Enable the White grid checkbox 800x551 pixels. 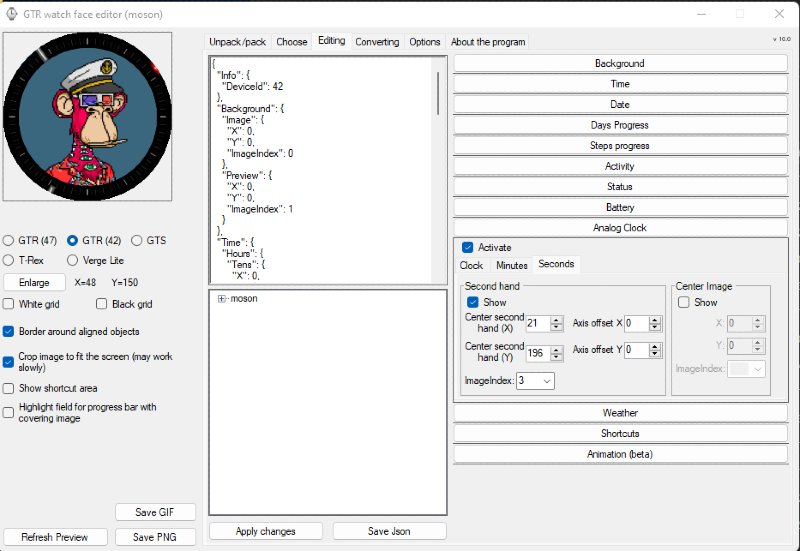coord(8,304)
